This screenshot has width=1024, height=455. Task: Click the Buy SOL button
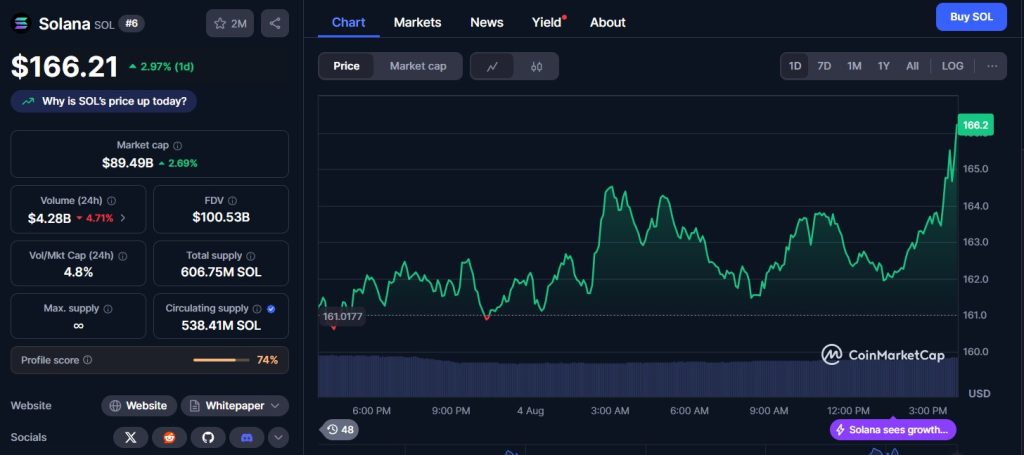(x=970, y=17)
